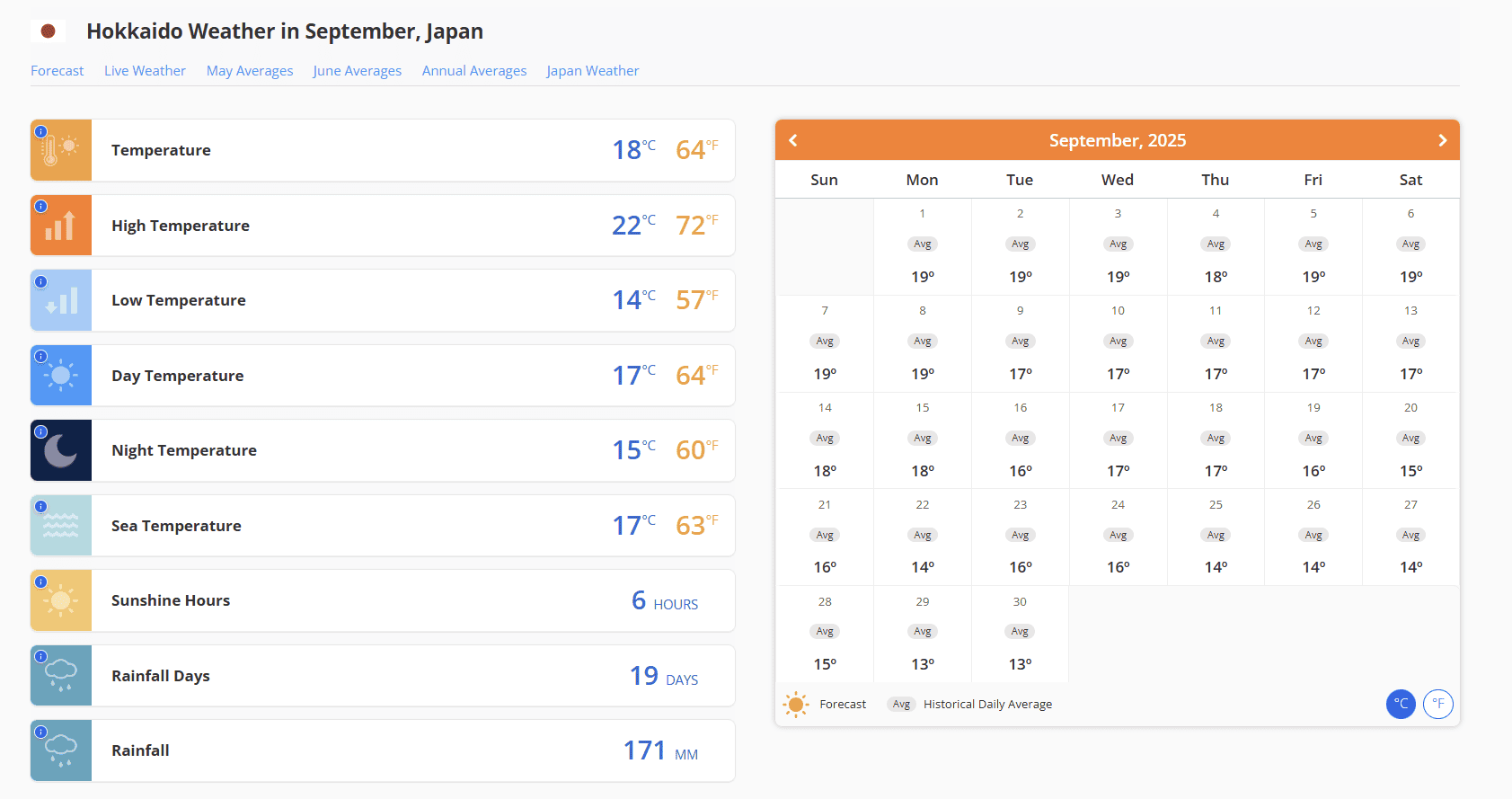Screen dimensions: 1512x799
Task: Click September 4 calendar cell
Action: tap(1216, 247)
